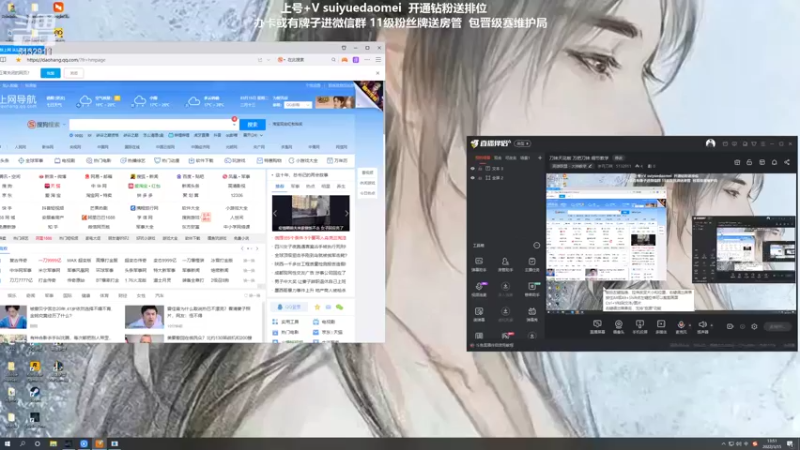Add a multimedia source
The image size is (800, 450).
(x=661, y=327)
